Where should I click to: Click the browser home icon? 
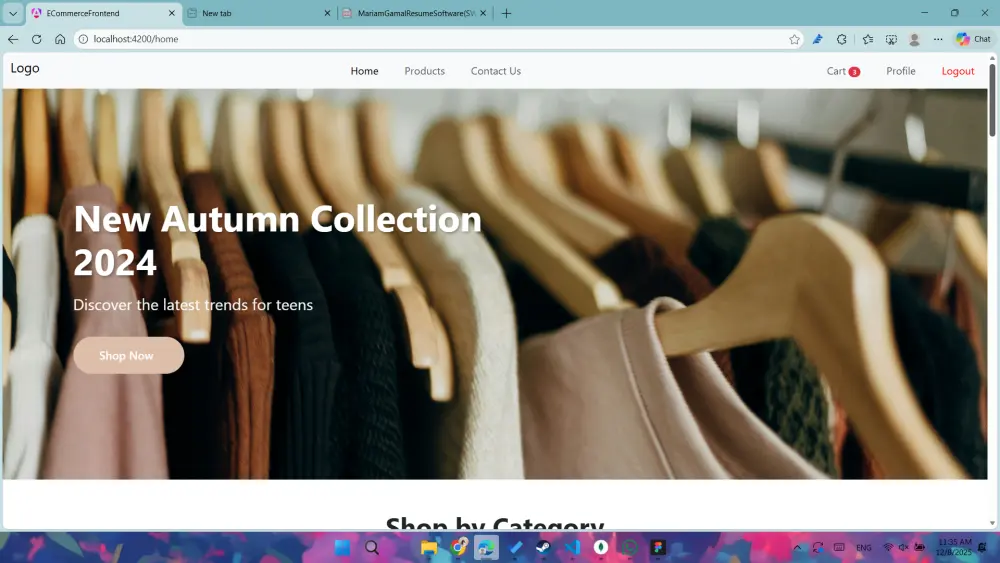(60, 39)
